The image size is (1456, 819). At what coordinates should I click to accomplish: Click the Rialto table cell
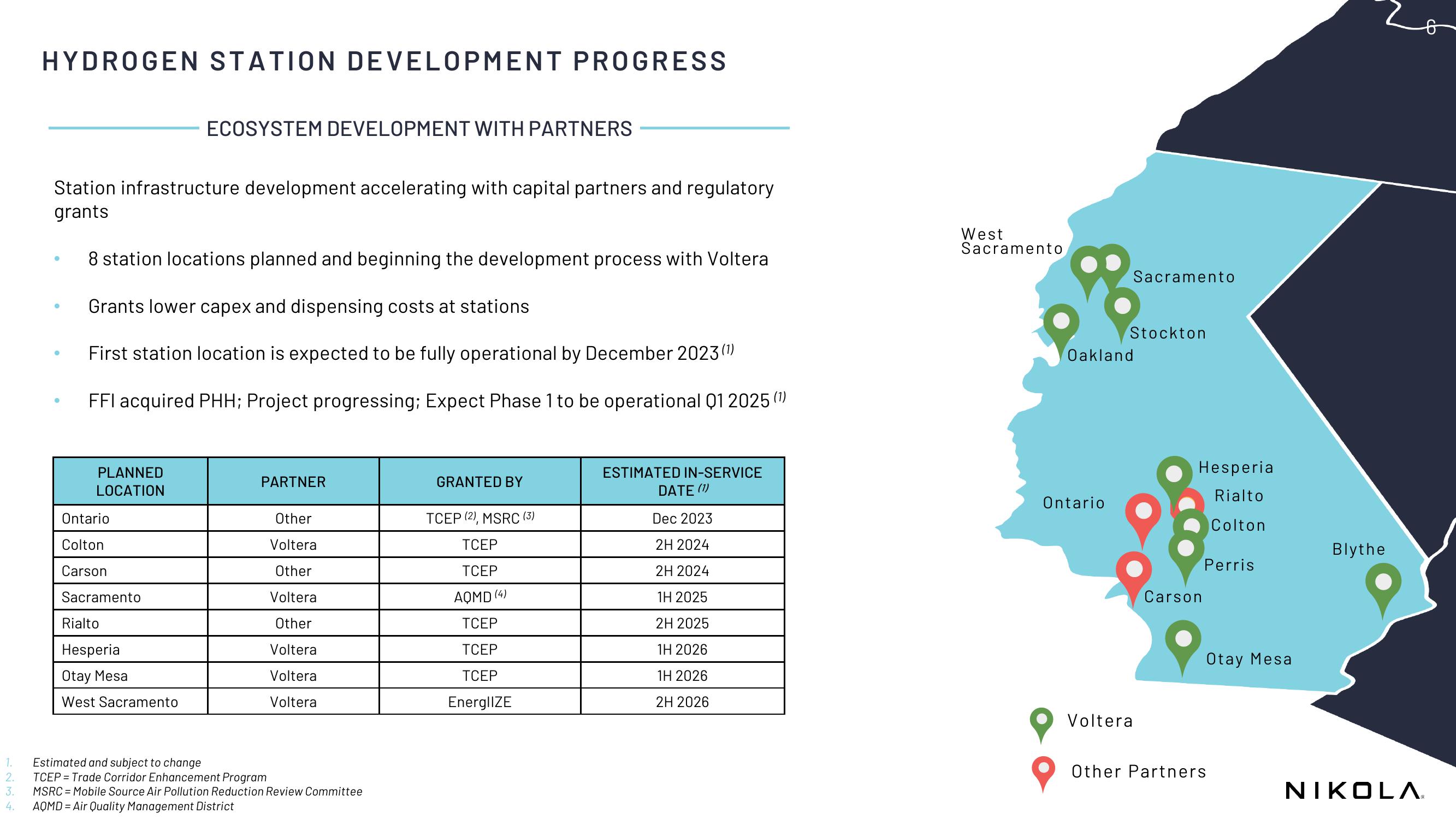[131, 624]
